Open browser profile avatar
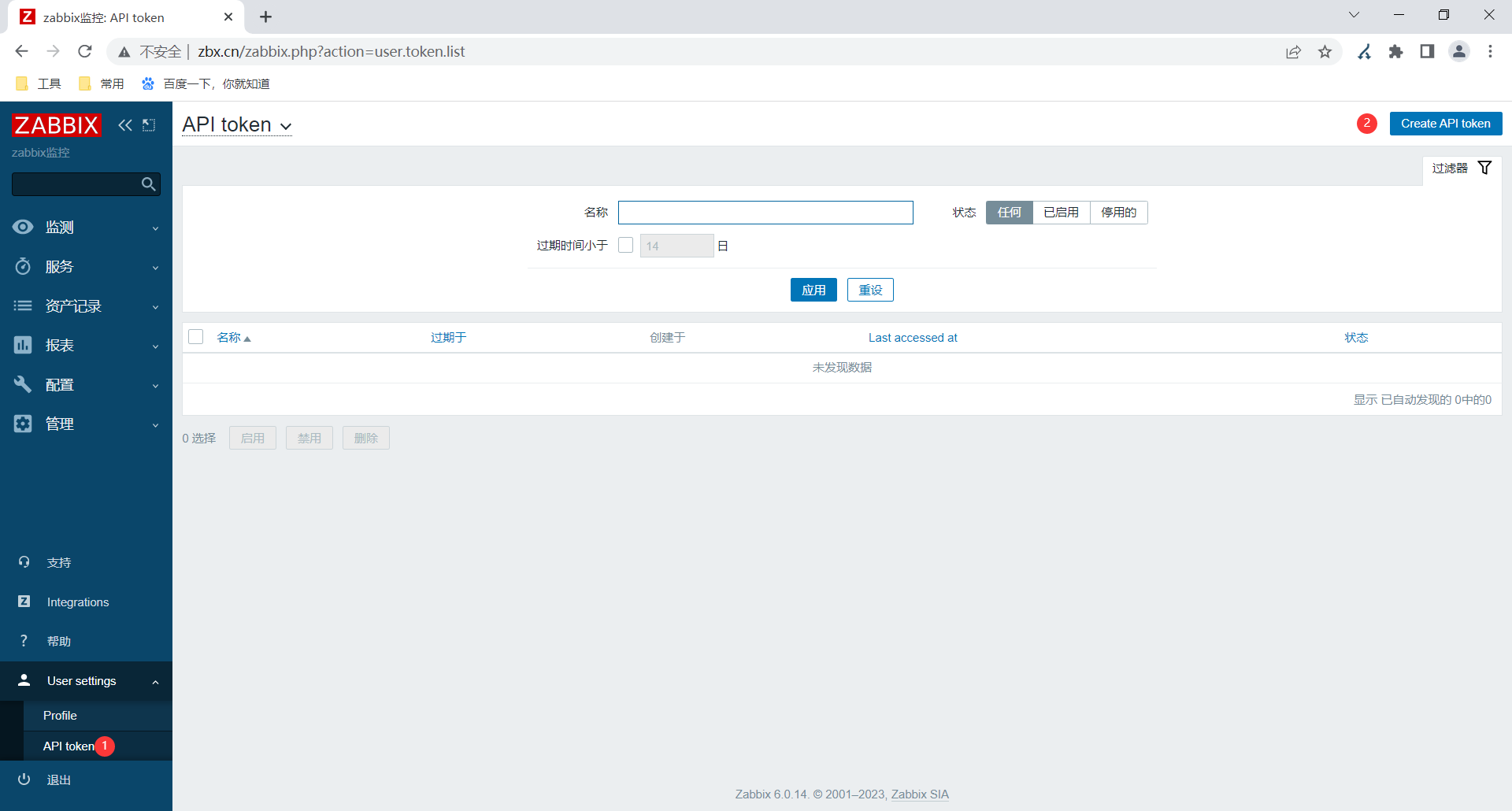Screen dimensions: 1512x811 coord(1459,52)
